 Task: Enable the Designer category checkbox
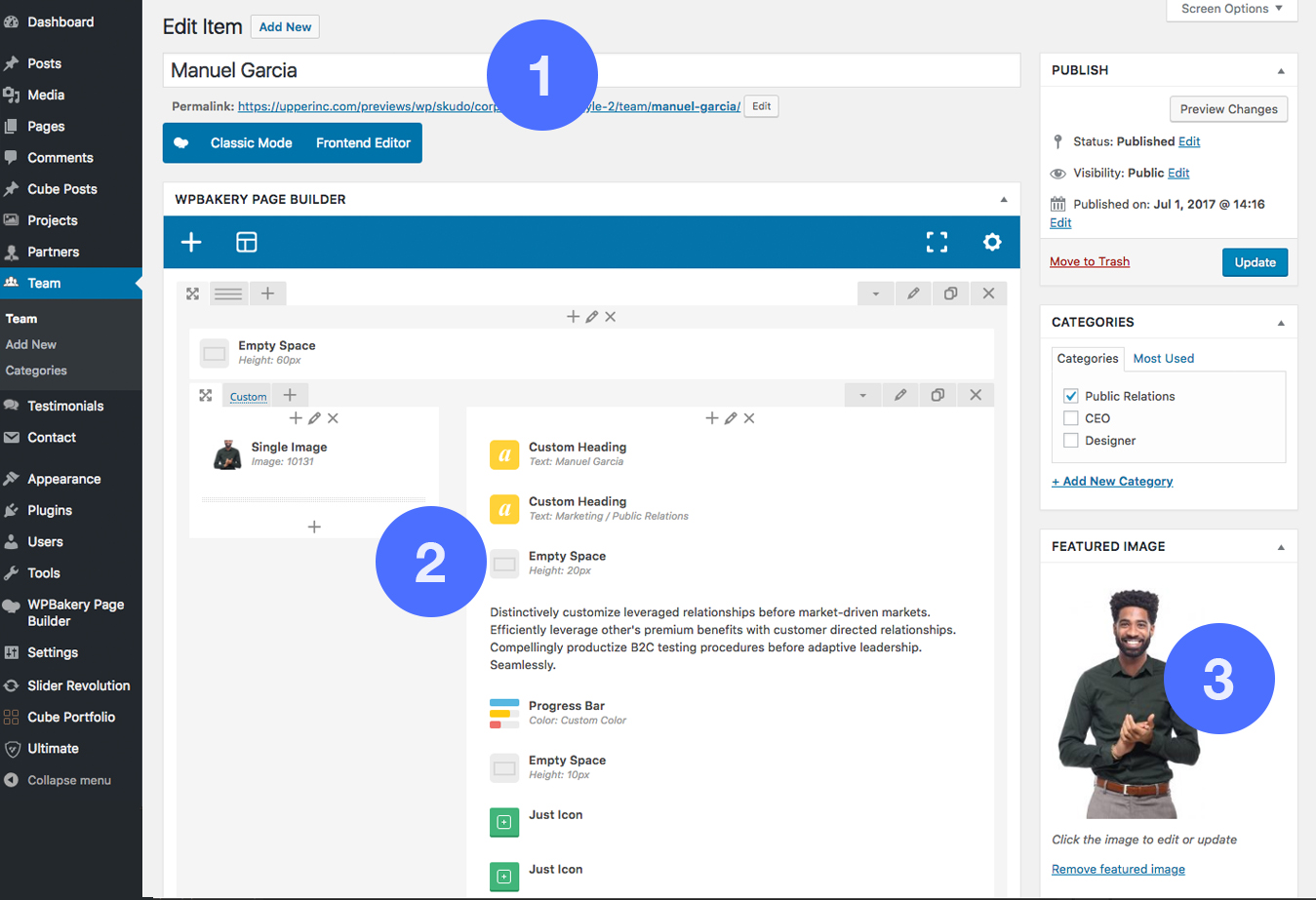click(1071, 441)
